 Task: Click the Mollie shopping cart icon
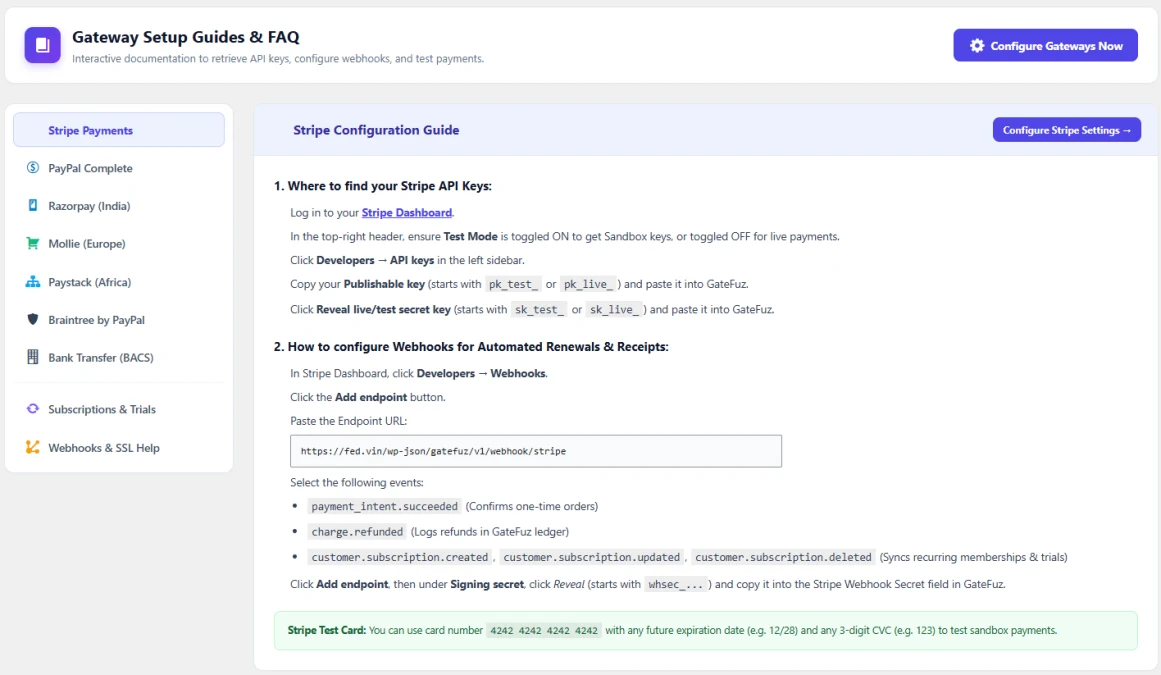33,243
